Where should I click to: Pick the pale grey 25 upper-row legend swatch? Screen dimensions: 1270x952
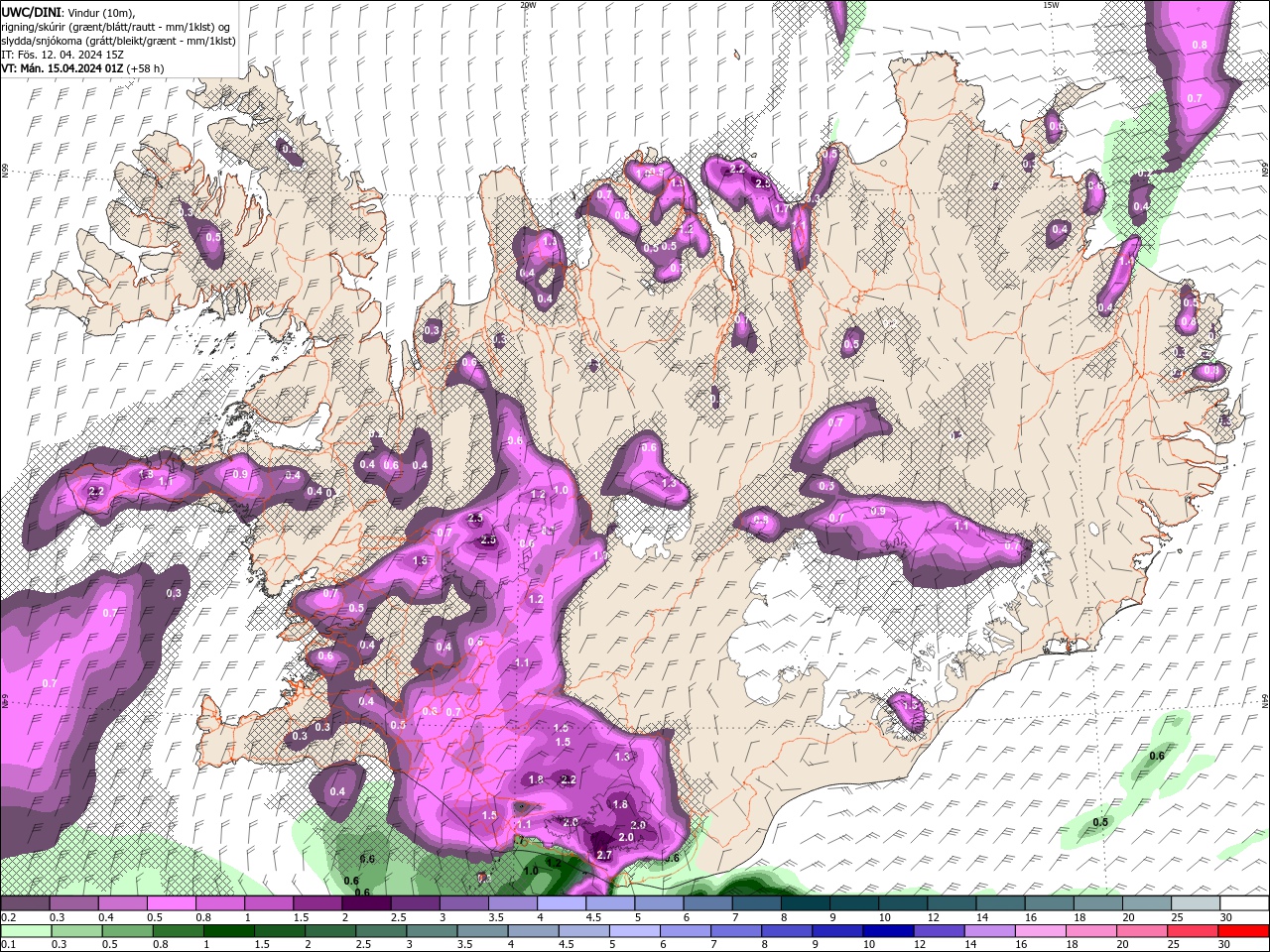pyautogui.click(x=1197, y=903)
